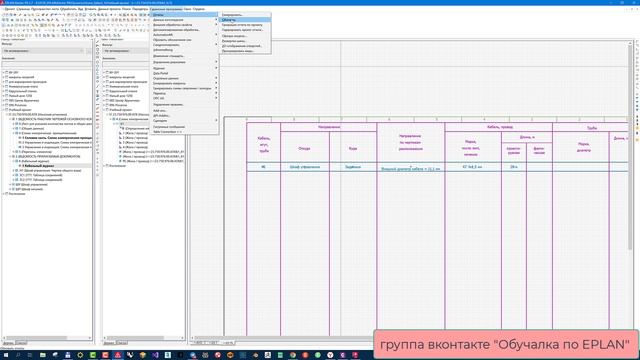Screen dimensions: 640x360
Task: Click Шкаф управления cell in cable table
Action: (305, 167)
